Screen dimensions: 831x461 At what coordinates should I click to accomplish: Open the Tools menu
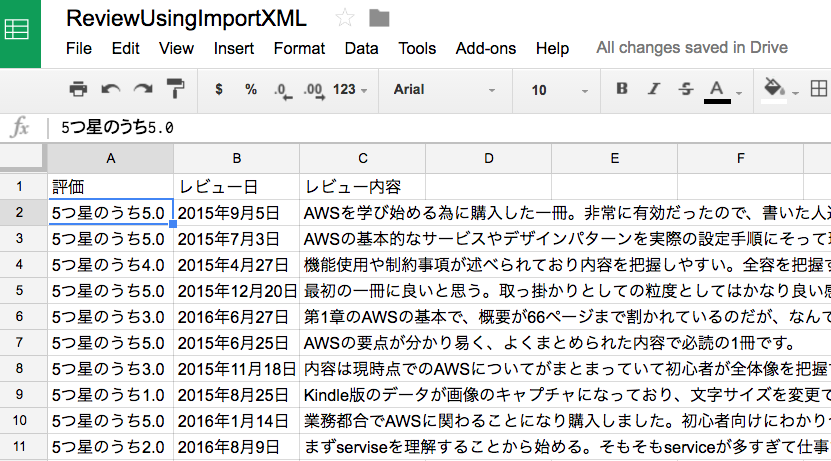(x=417, y=49)
